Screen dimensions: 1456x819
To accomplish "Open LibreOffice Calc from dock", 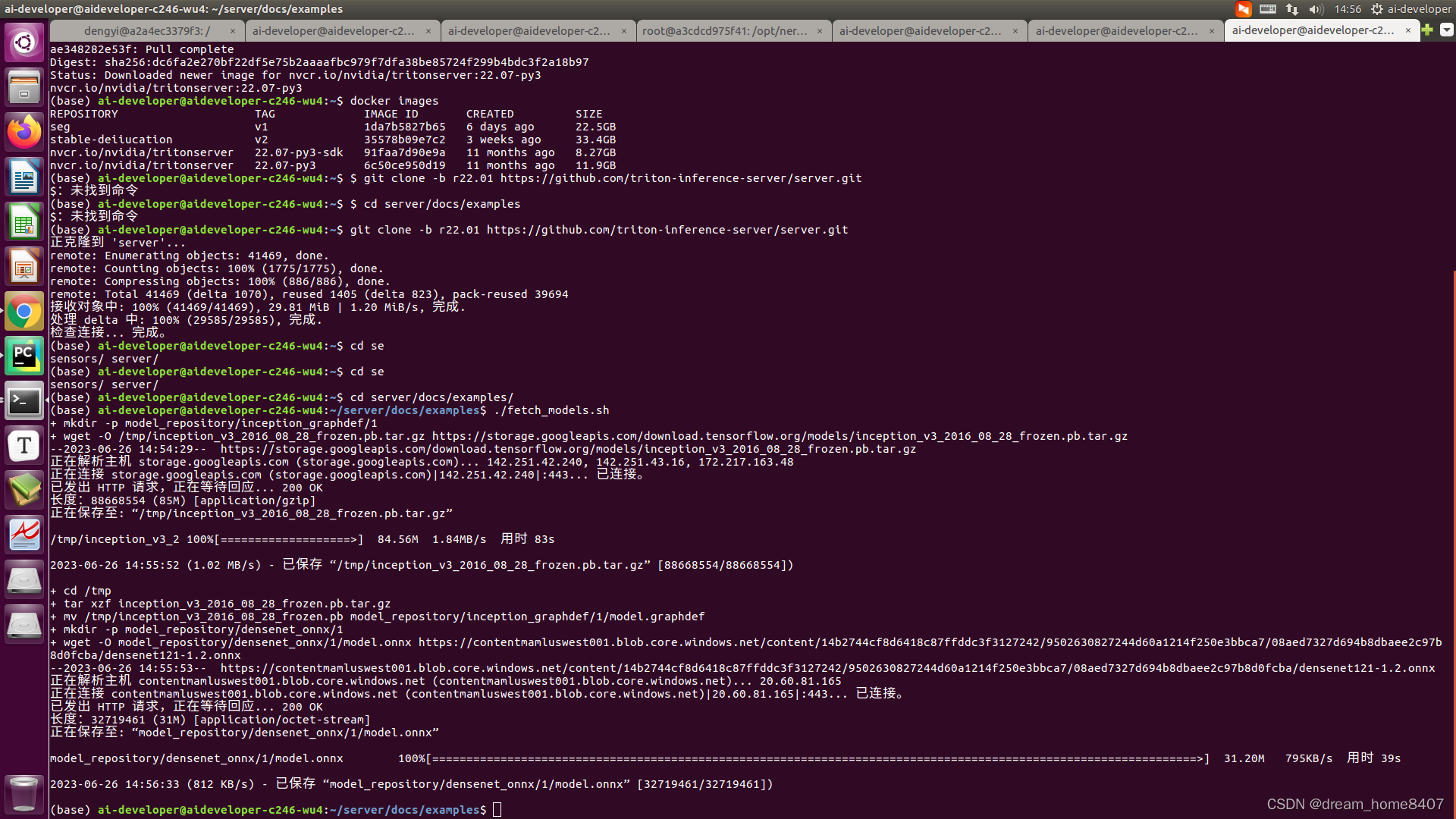I will coord(24,221).
